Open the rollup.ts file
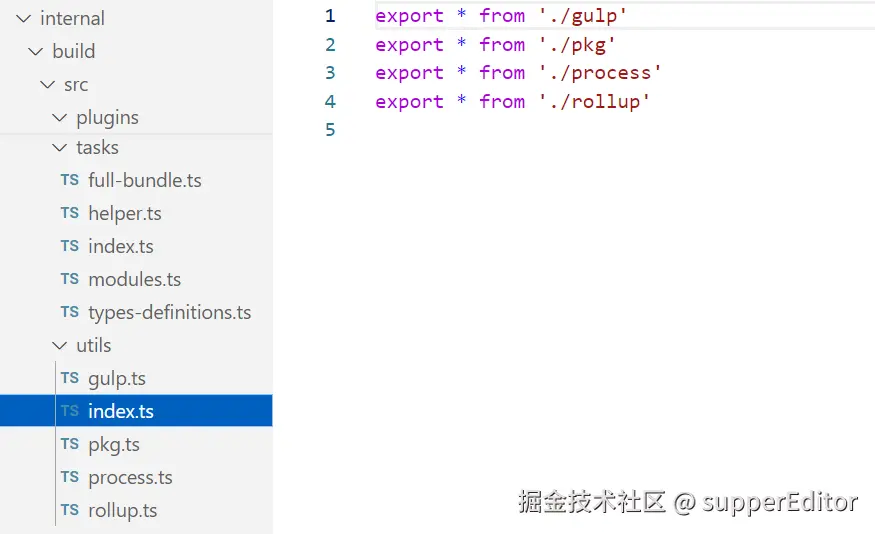875x534 pixels. click(122, 510)
